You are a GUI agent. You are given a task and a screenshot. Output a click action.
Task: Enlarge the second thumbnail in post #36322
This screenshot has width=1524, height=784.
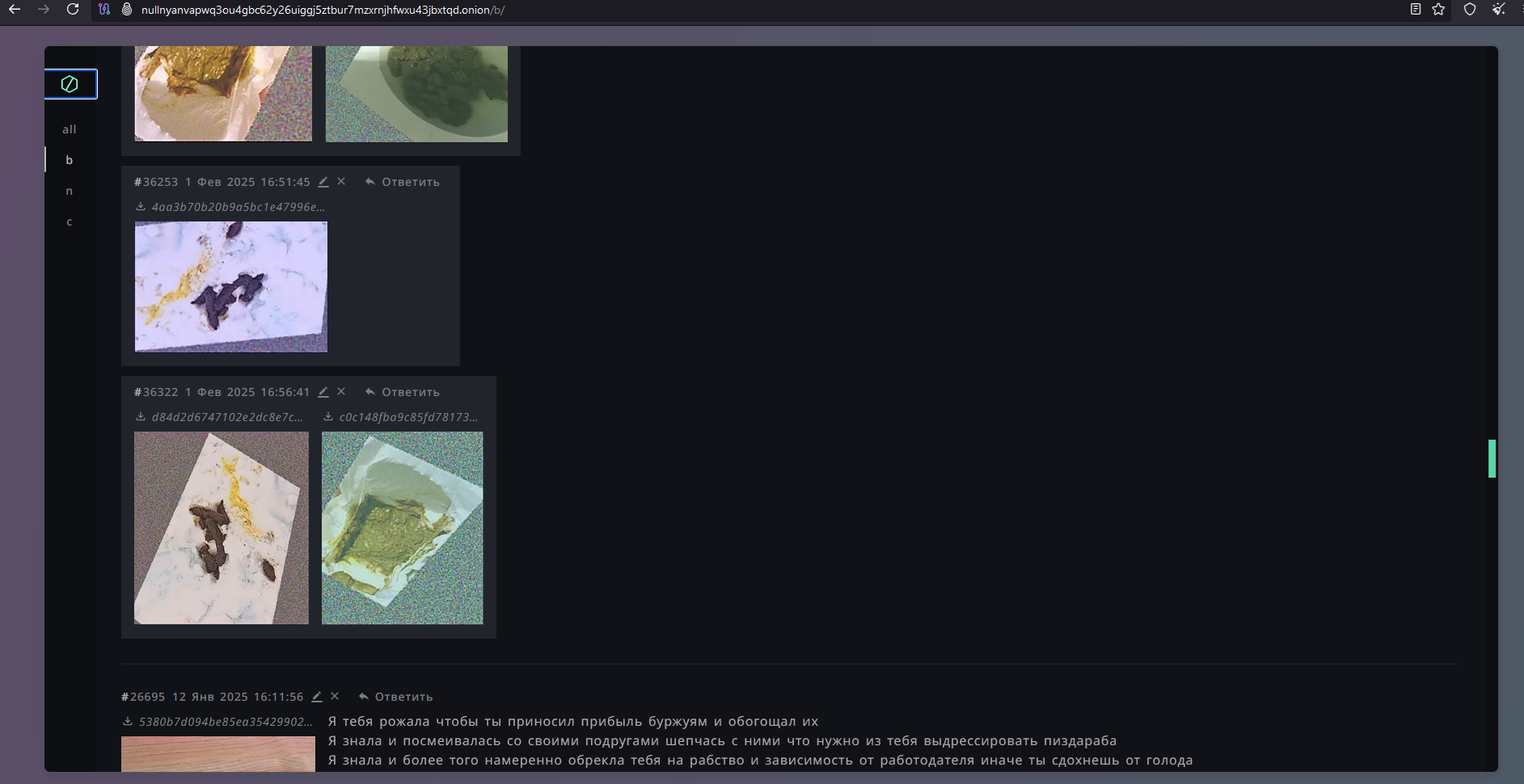403,528
